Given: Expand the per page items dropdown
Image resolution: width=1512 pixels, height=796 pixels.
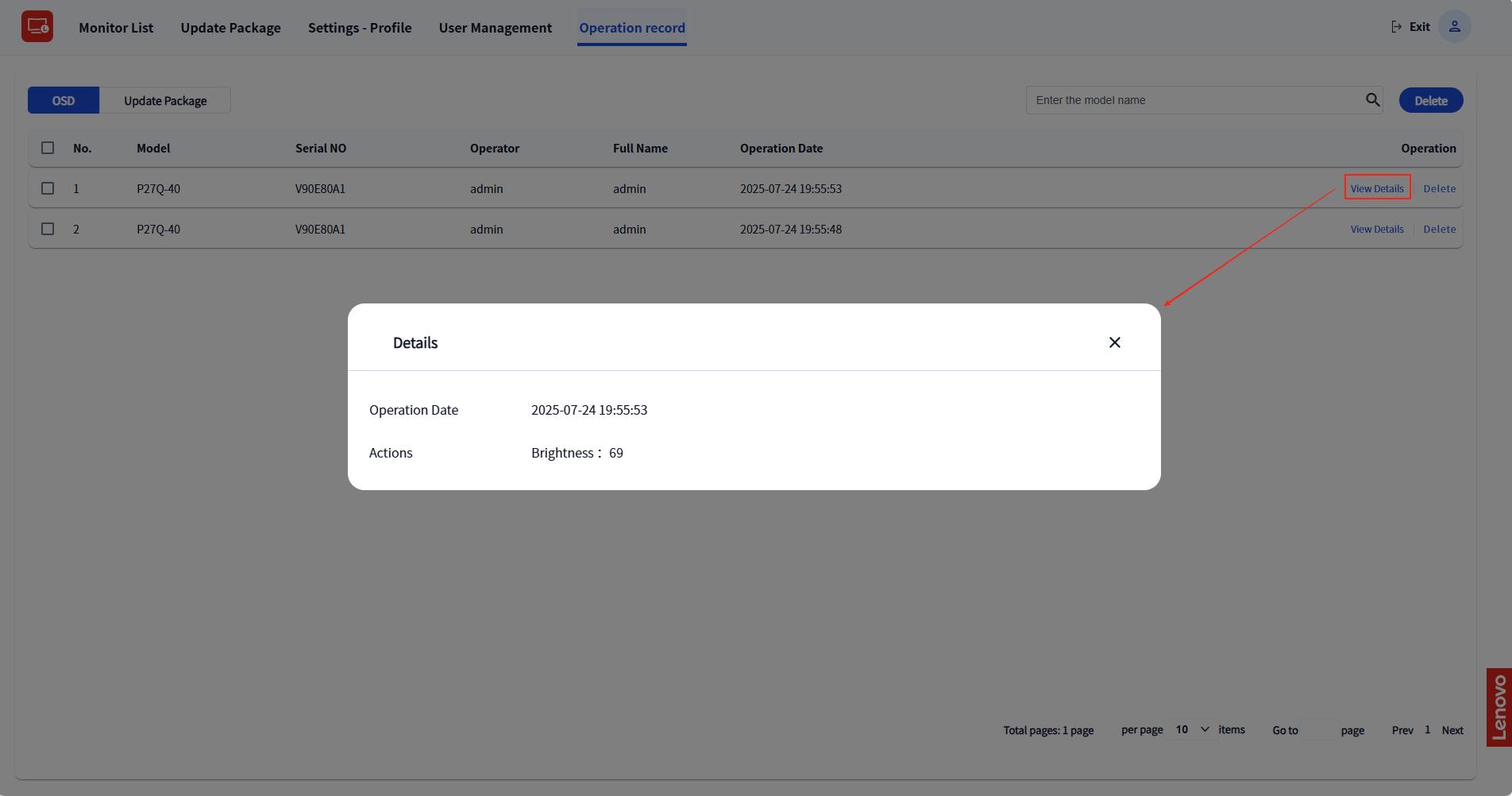Looking at the screenshot, I should pos(1191,729).
